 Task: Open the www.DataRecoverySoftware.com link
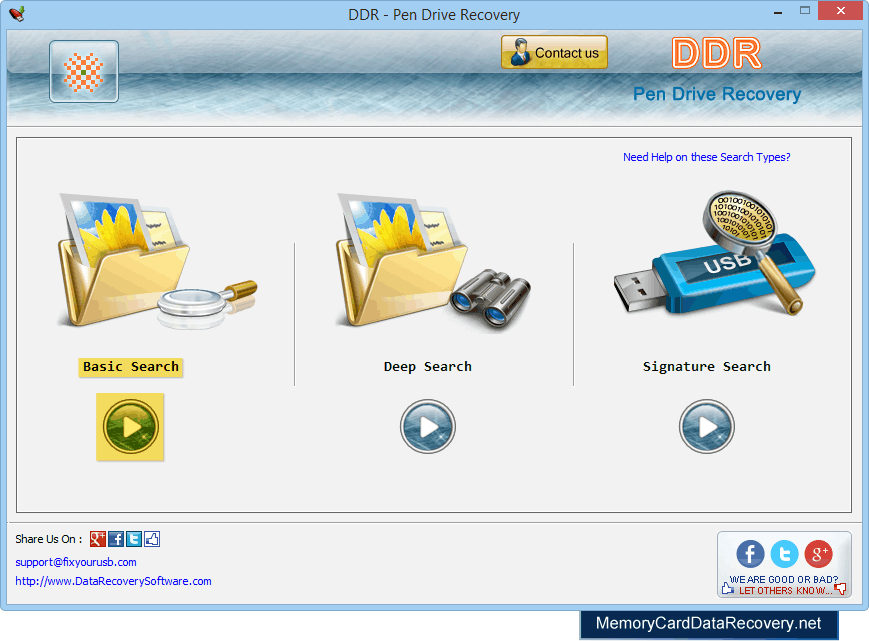(x=113, y=581)
